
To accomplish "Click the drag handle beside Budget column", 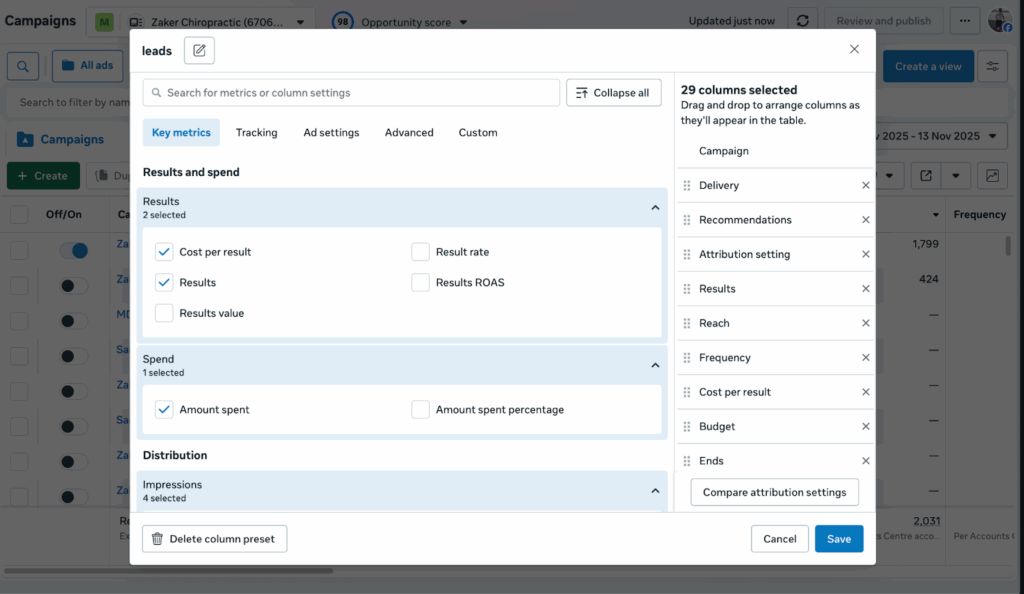I will pyautogui.click(x=687, y=427).
